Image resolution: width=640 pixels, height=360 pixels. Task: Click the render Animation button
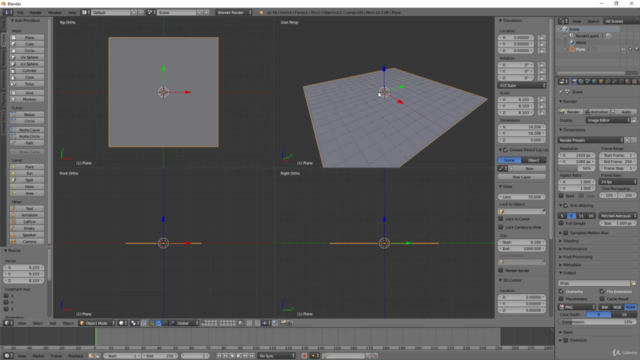point(597,111)
